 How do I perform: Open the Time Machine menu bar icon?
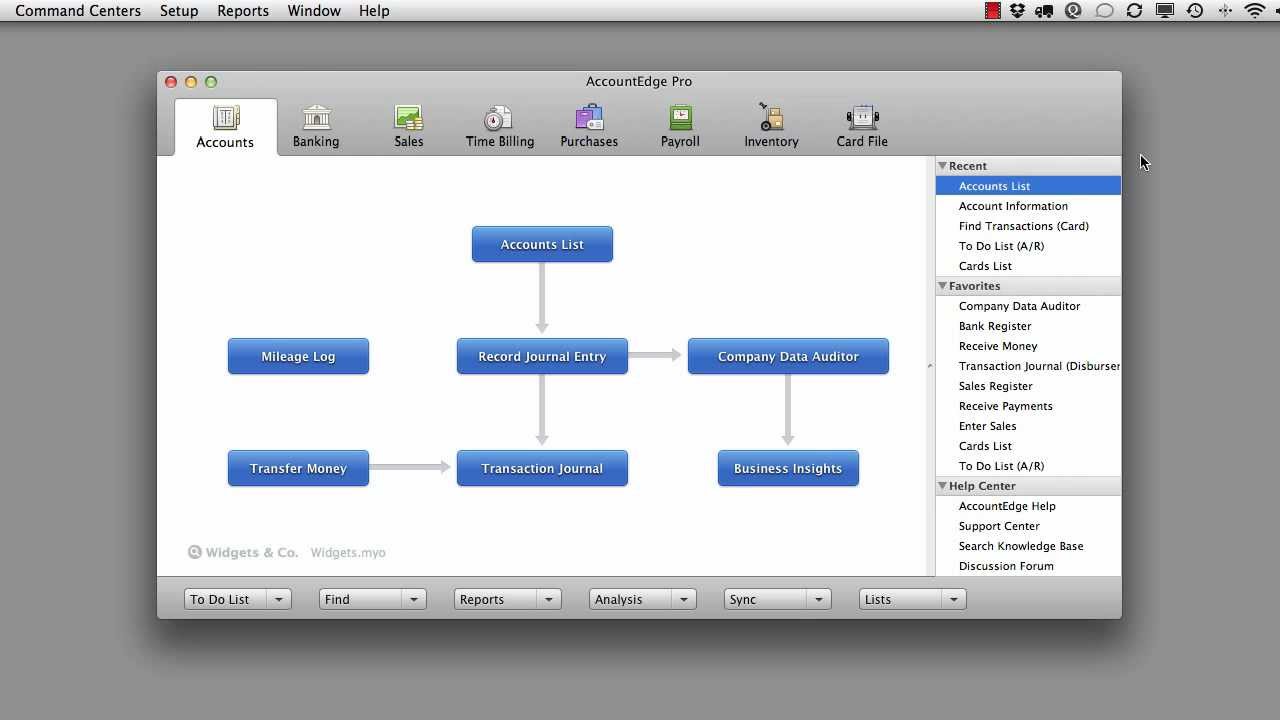tap(1195, 11)
